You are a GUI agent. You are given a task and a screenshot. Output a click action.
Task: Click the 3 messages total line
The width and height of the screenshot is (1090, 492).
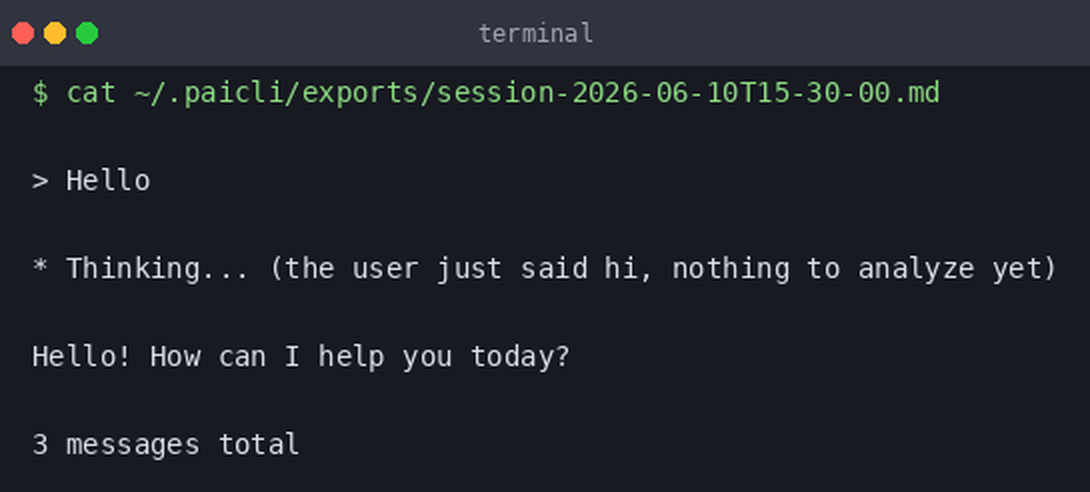pyautogui.click(x=165, y=445)
